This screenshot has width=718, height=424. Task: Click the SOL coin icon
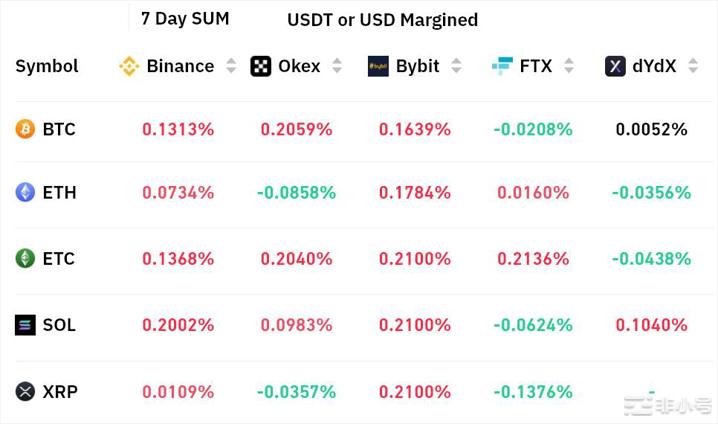click(x=25, y=325)
